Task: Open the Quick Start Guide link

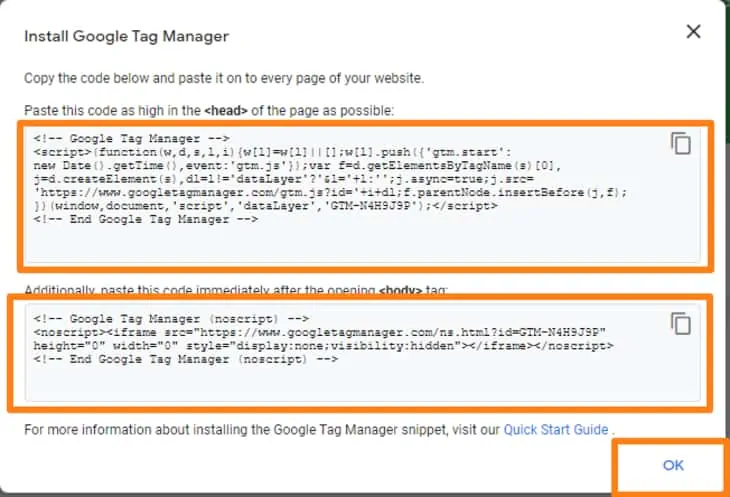Action: pos(556,429)
